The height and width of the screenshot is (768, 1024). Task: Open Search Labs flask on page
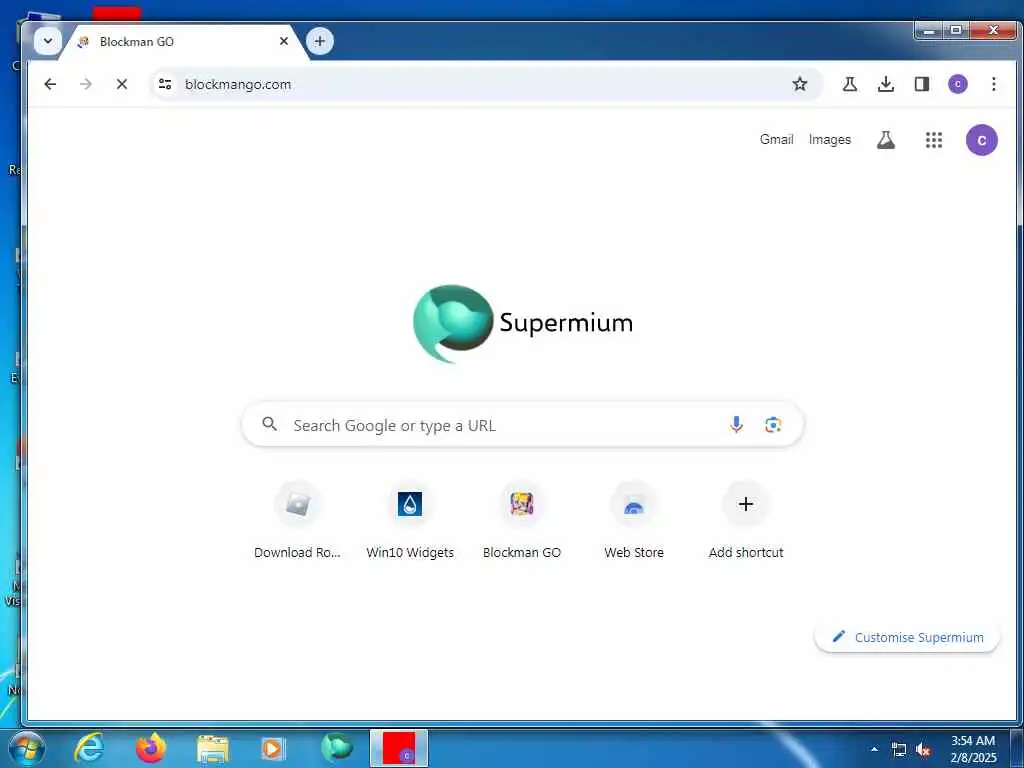click(x=886, y=140)
